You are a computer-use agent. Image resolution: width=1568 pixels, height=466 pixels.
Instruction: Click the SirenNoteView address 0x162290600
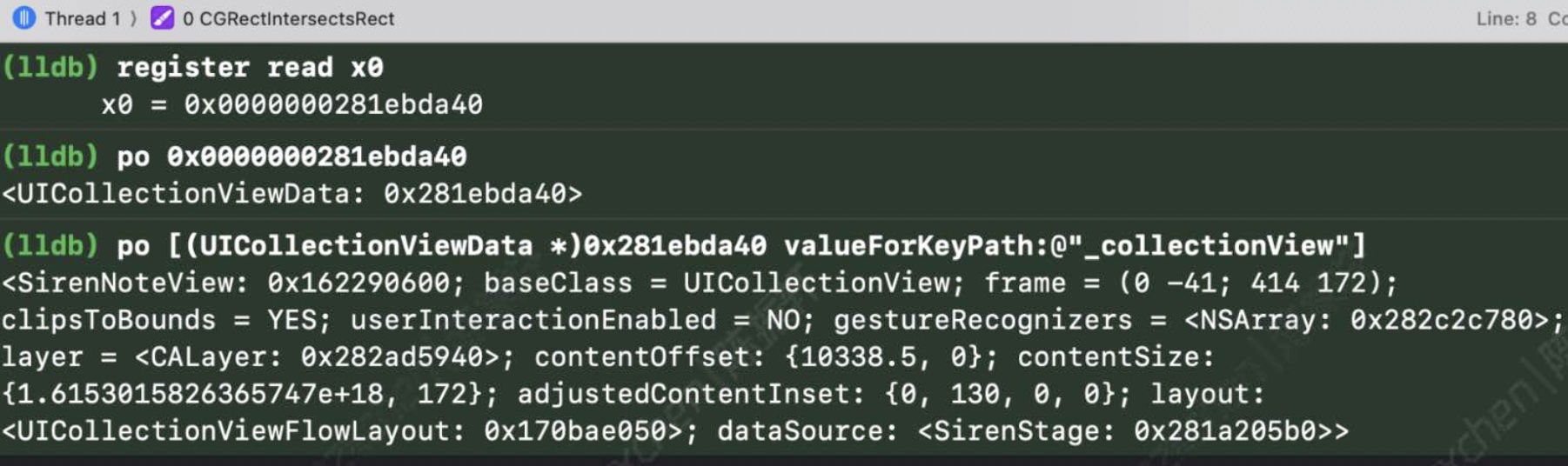point(358,283)
